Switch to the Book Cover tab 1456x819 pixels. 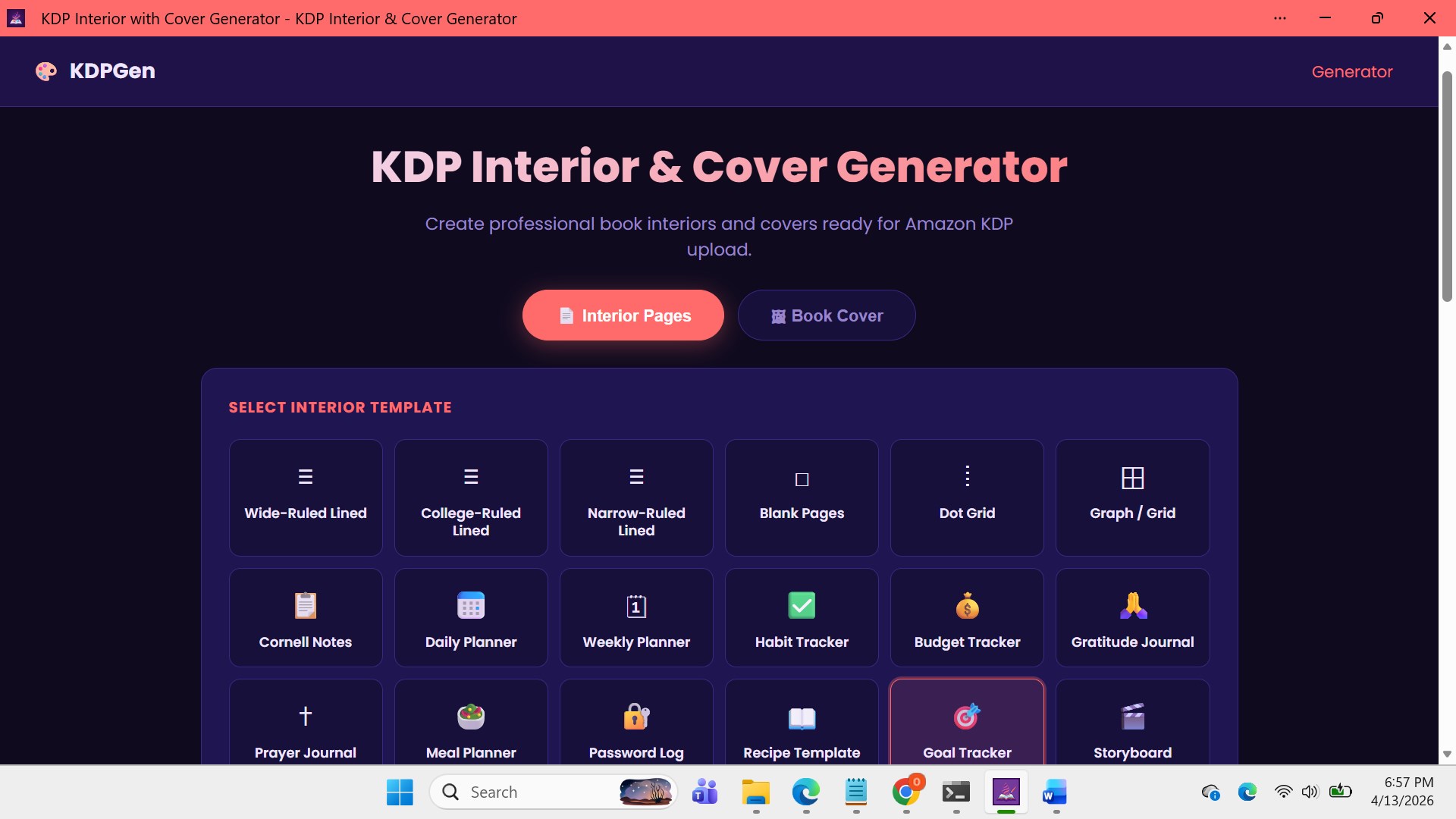click(827, 315)
